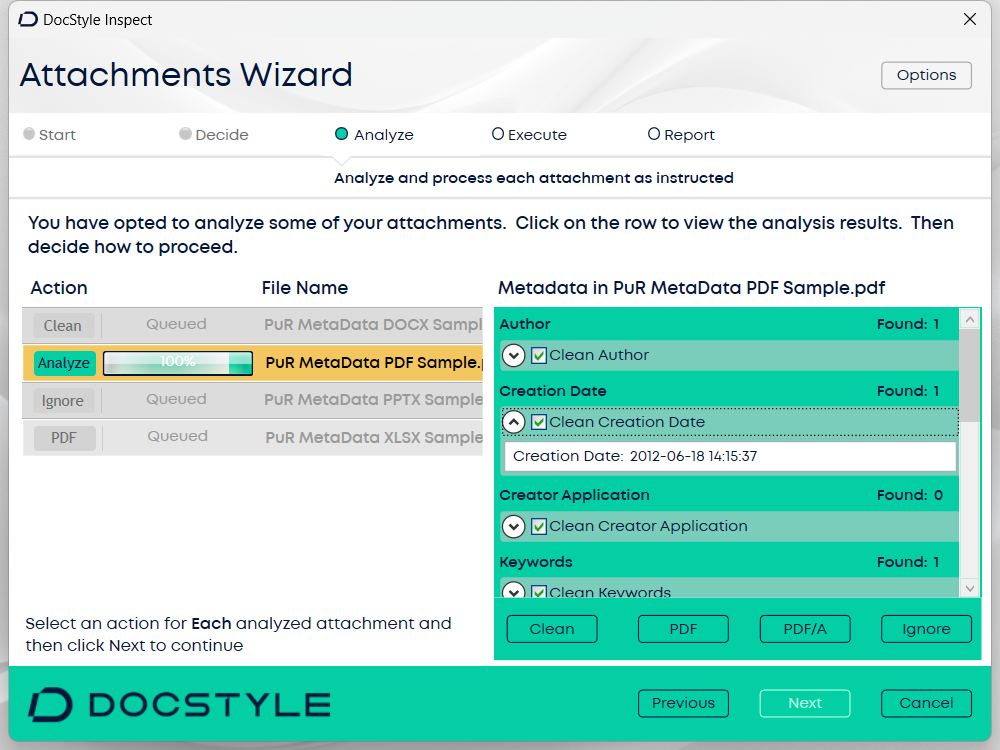The height and width of the screenshot is (750, 1000).
Task: Click the Analyze action for PDF sample
Action: pyautogui.click(x=64, y=363)
